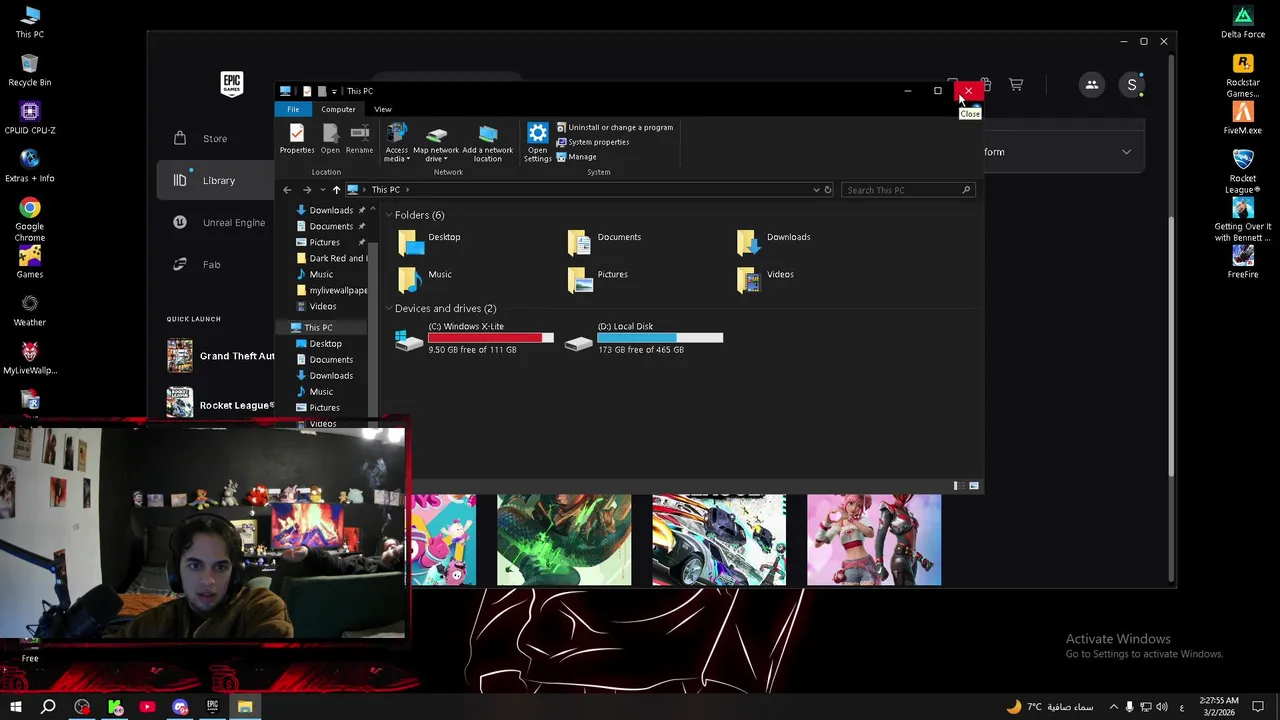Viewport: 1280px width, 720px height.
Task: Click the Properties ribbon icon in File Explorer
Action: tap(296, 139)
